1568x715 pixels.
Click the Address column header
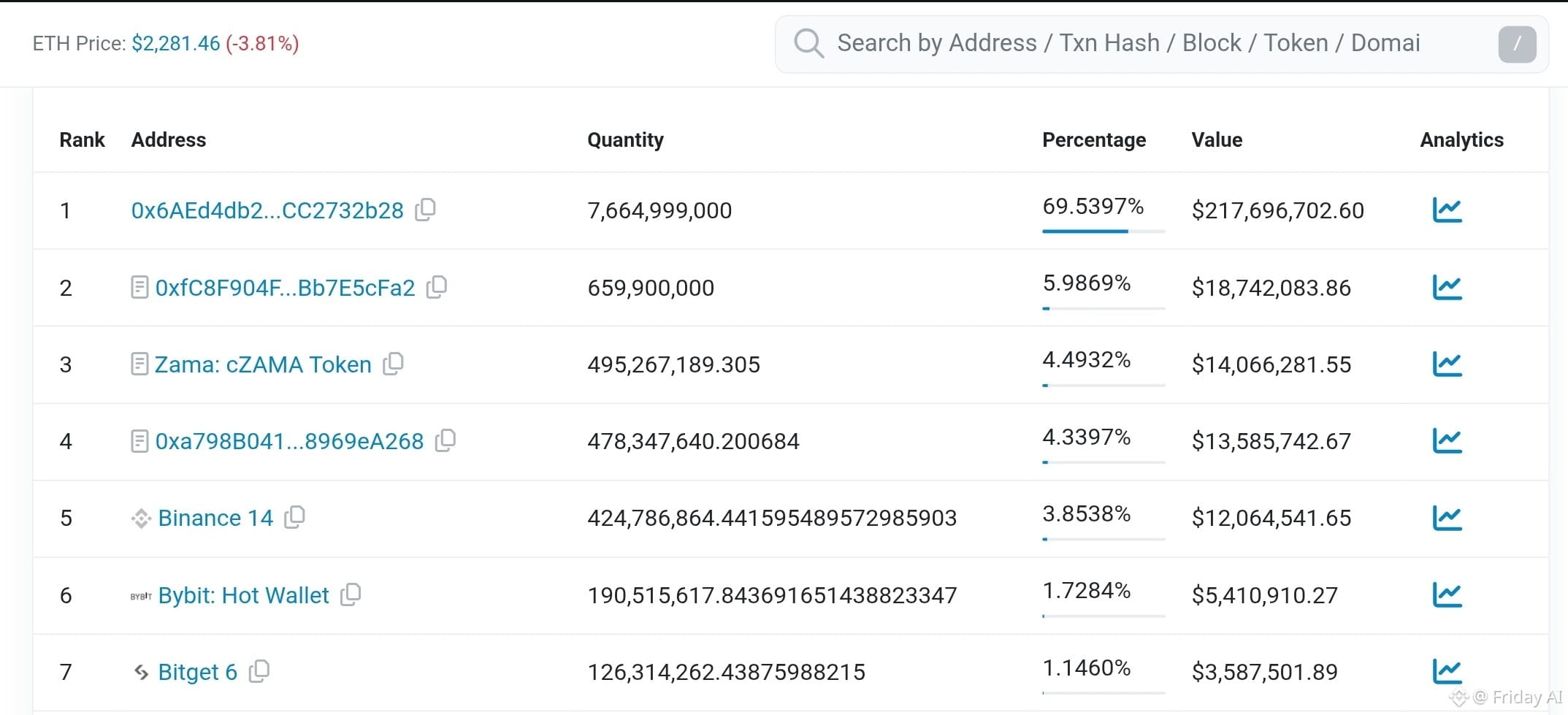coord(169,139)
